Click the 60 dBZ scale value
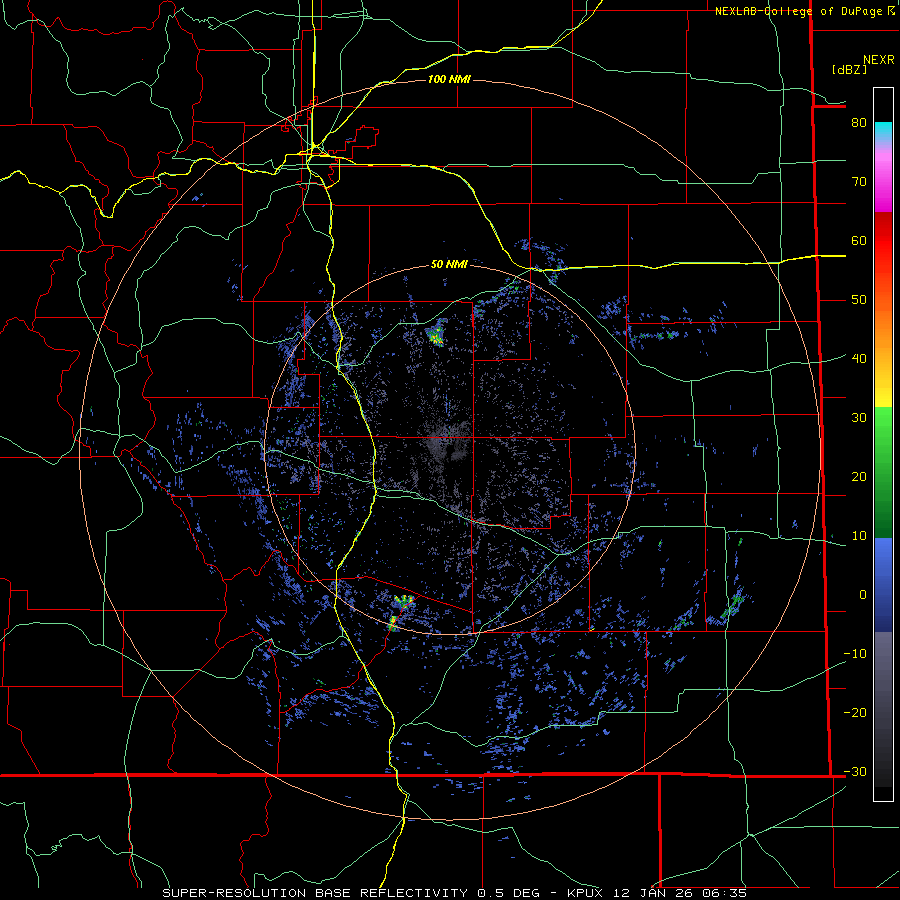The image size is (900, 900). 859,240
